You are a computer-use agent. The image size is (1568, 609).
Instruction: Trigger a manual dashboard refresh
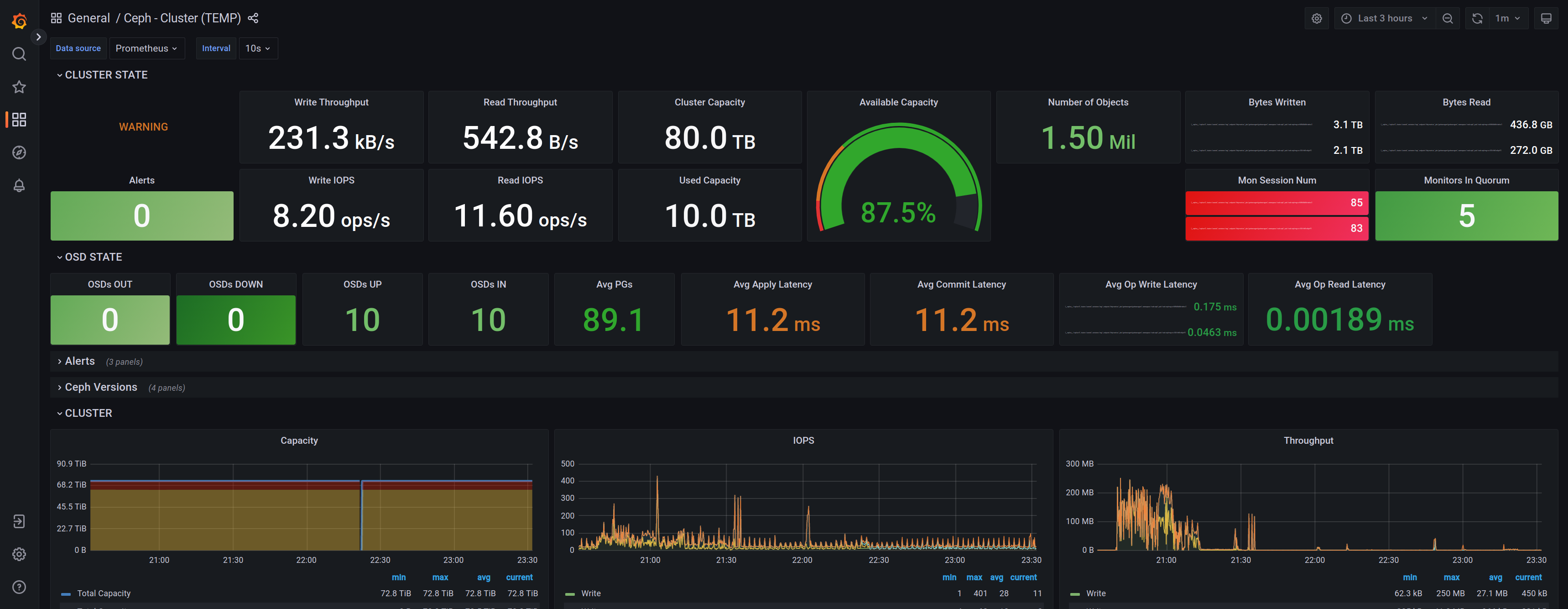click(x=1477, y=18)
